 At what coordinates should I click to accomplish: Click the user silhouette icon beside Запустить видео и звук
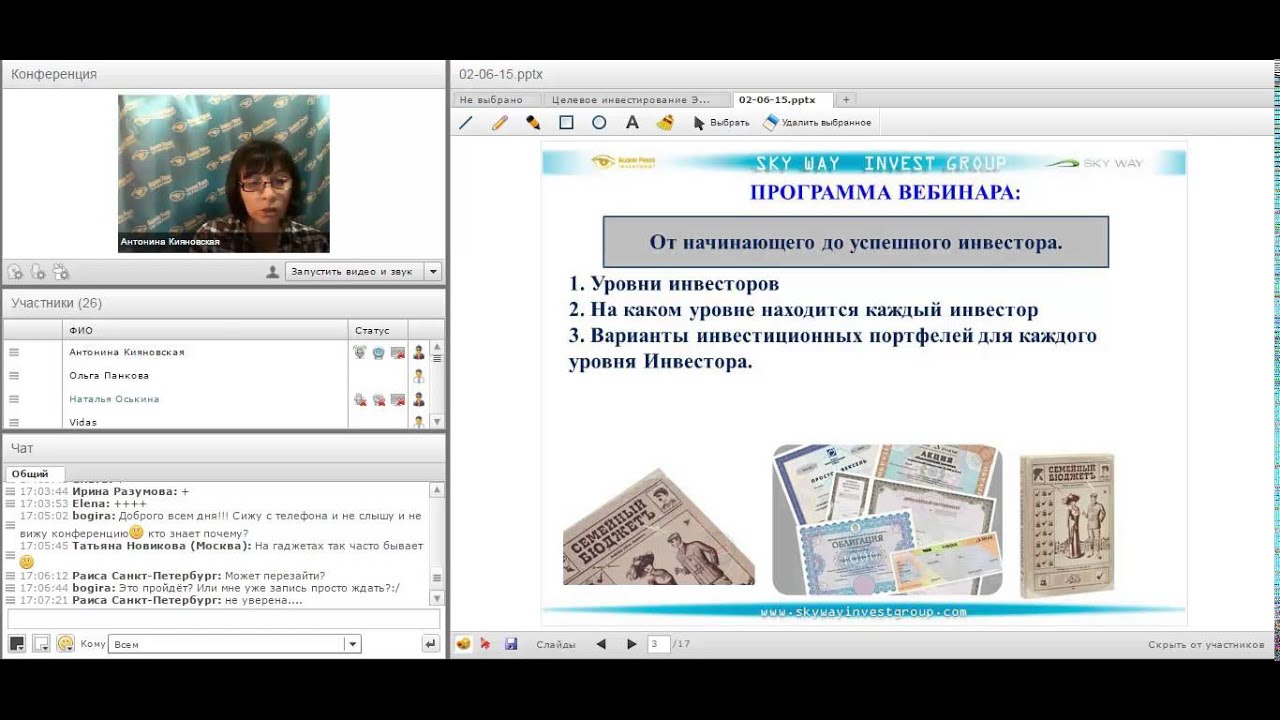[272, 271]
